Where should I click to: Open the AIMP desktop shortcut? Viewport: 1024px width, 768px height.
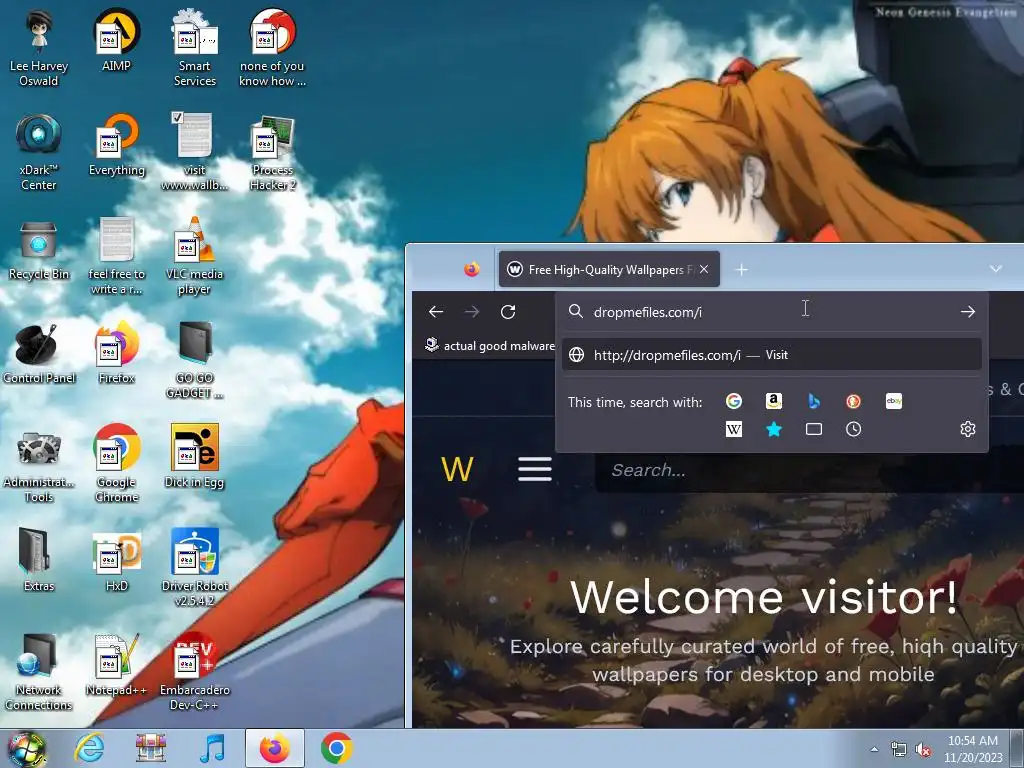coord(116,40)
